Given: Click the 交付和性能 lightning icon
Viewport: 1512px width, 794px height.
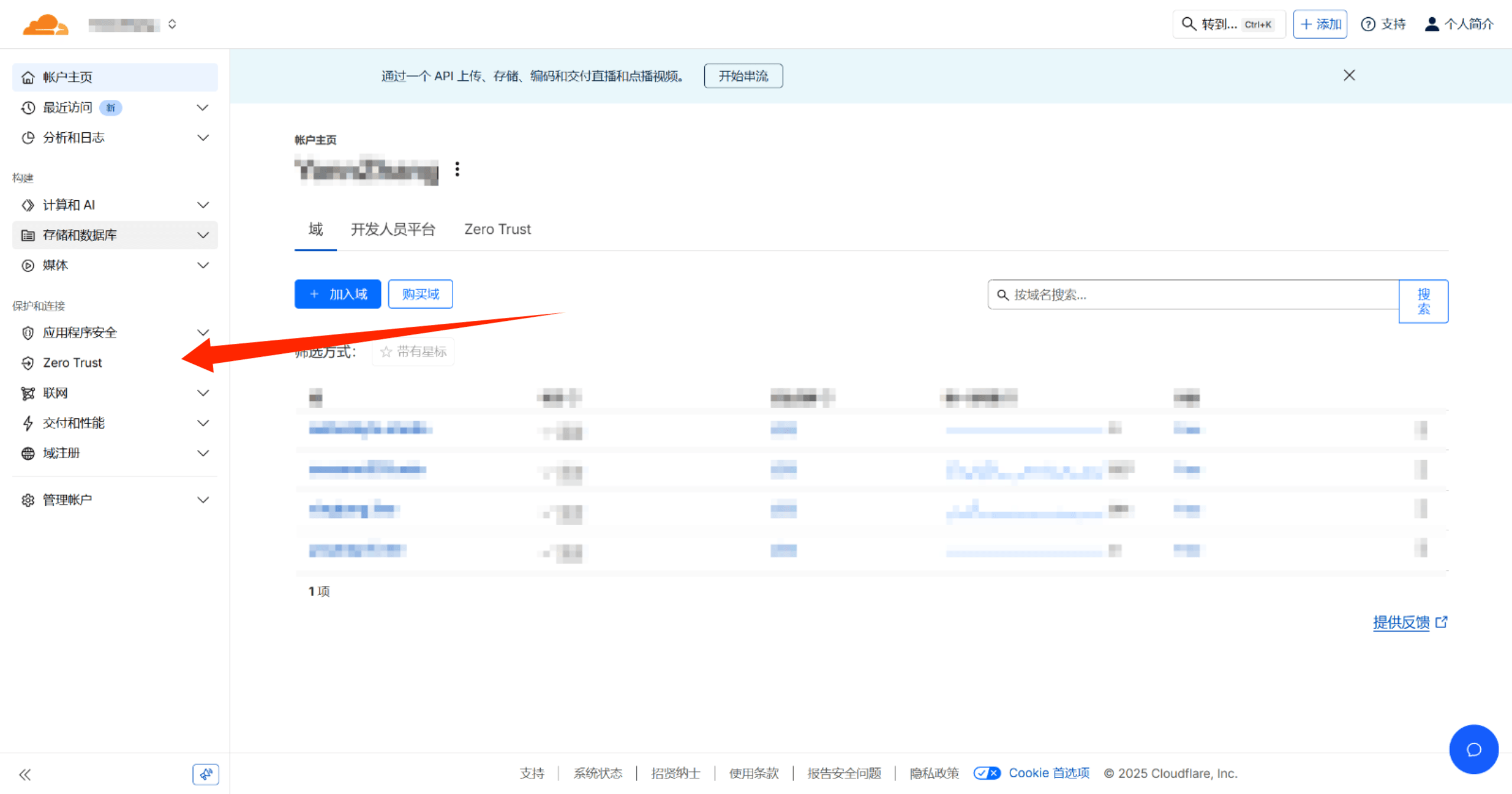Looking at the screenshot, I should (x=28, y=423).
